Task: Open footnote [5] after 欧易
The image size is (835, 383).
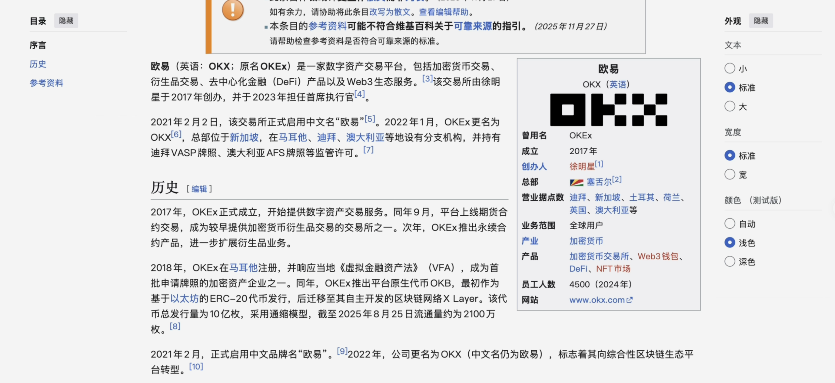Action: click(370, 119)
